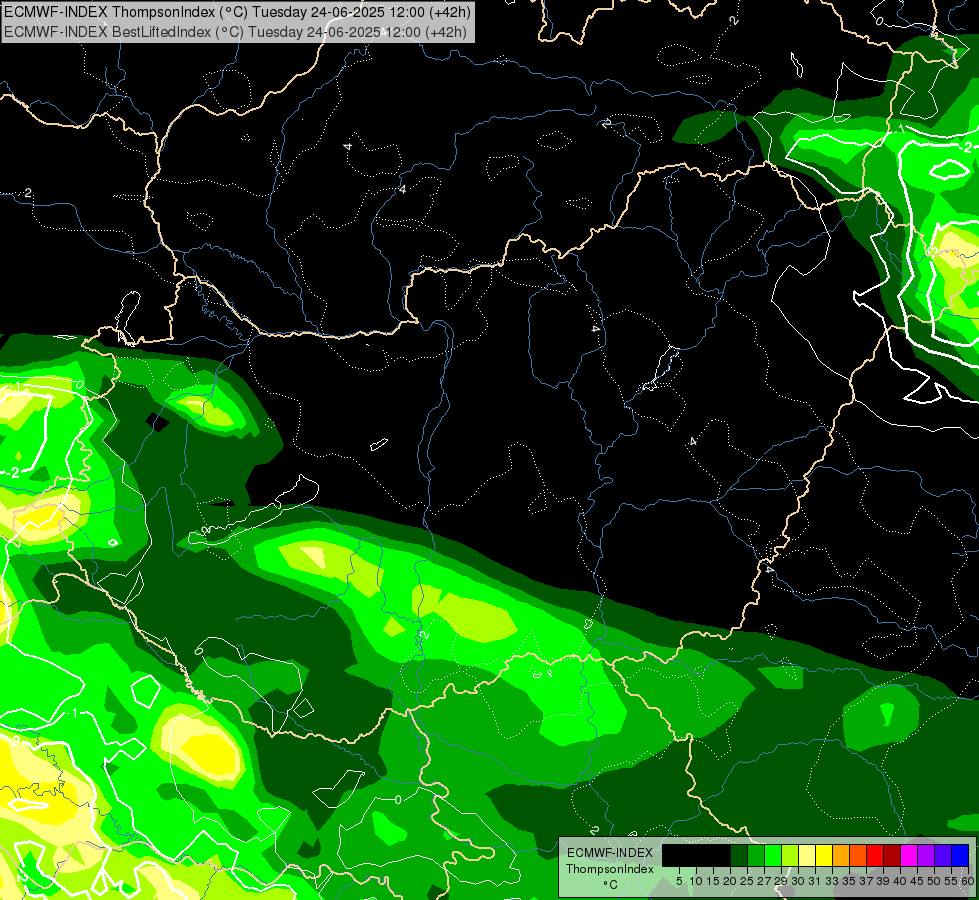Click the dark red 39–40 legend swatch
Image resolution: width=979 pixels, height=900 pixels.
[x=892, y=855]
